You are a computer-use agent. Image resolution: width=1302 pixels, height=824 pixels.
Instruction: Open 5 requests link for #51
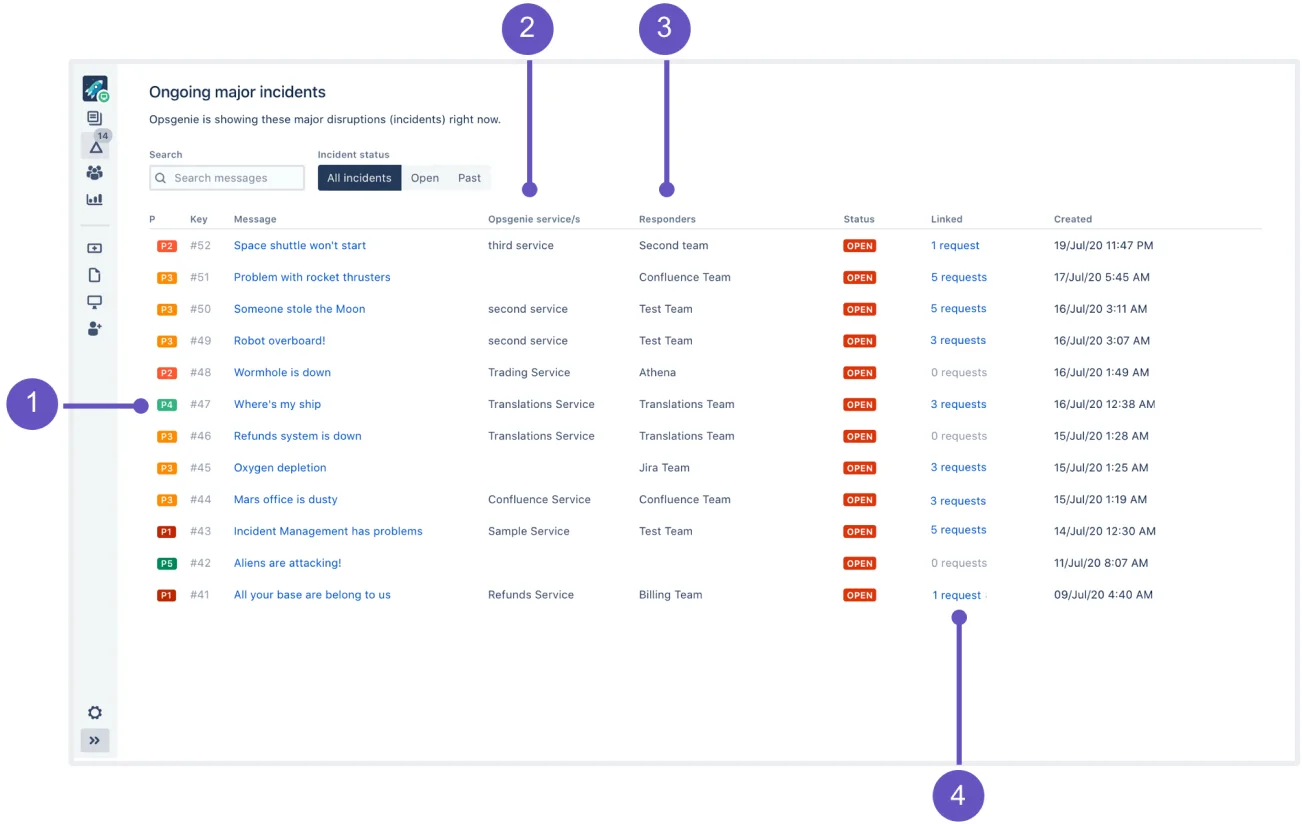959,277
